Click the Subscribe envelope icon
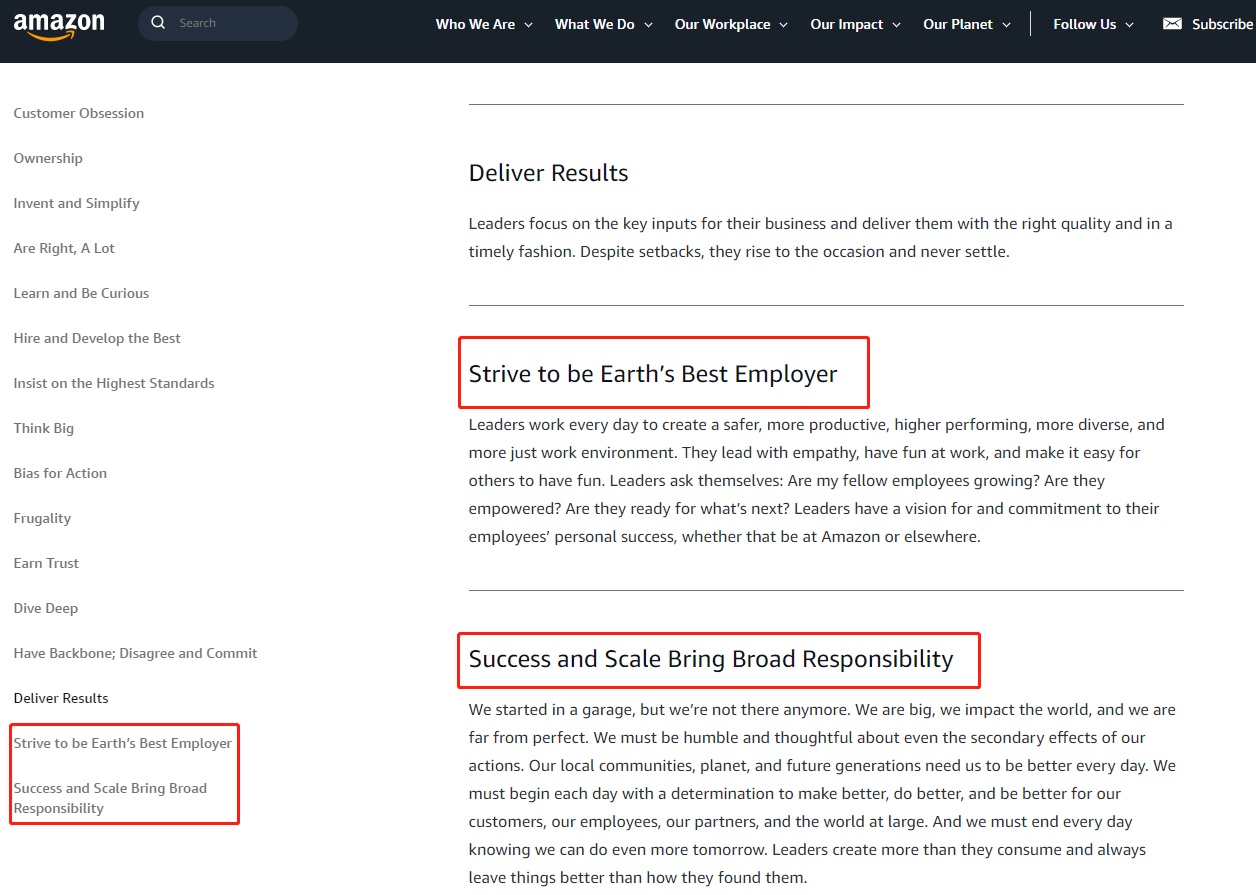Viewport: 1256px width, 895px height. click(x=1172, y=24)
